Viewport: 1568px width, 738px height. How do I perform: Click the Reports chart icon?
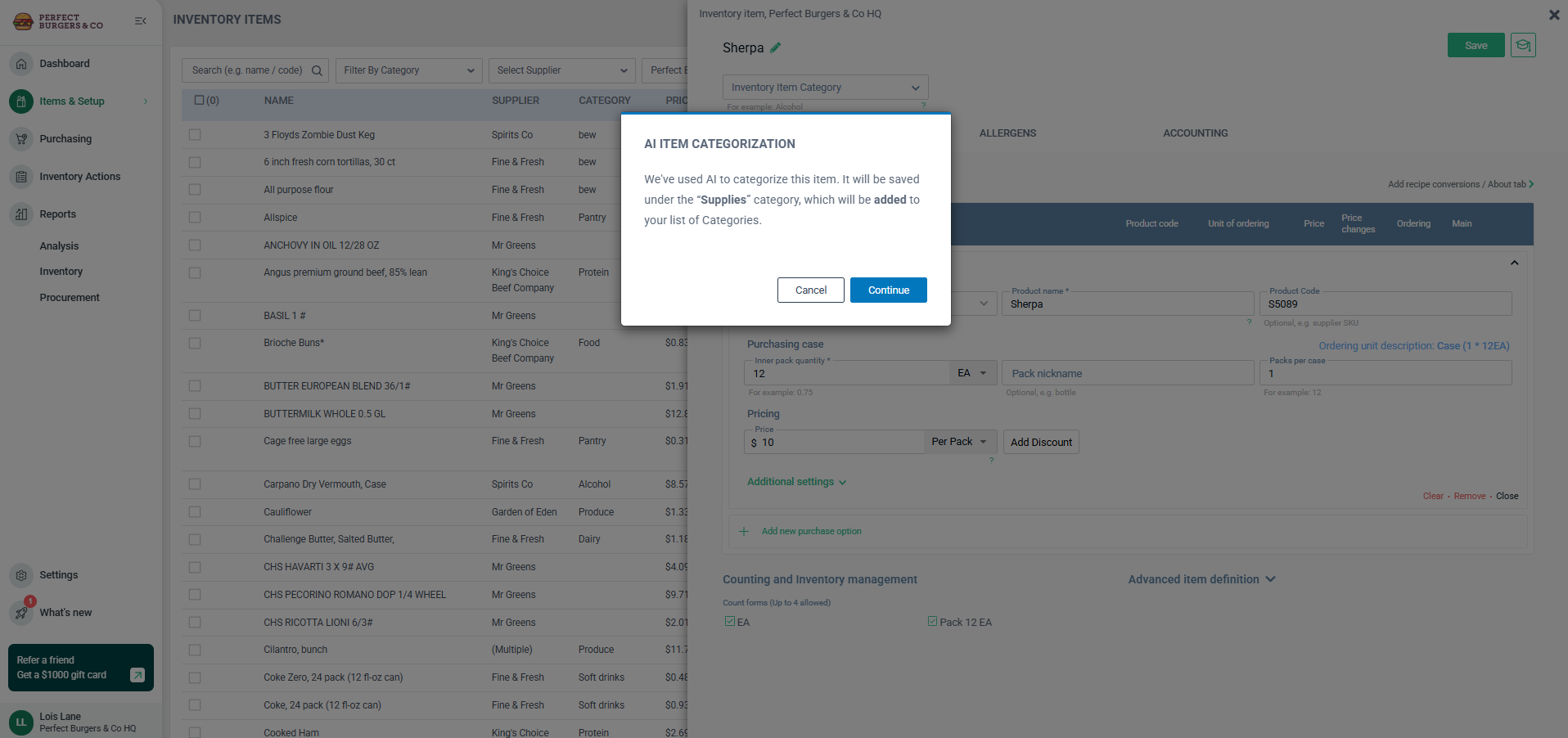(x=20, y=214)
